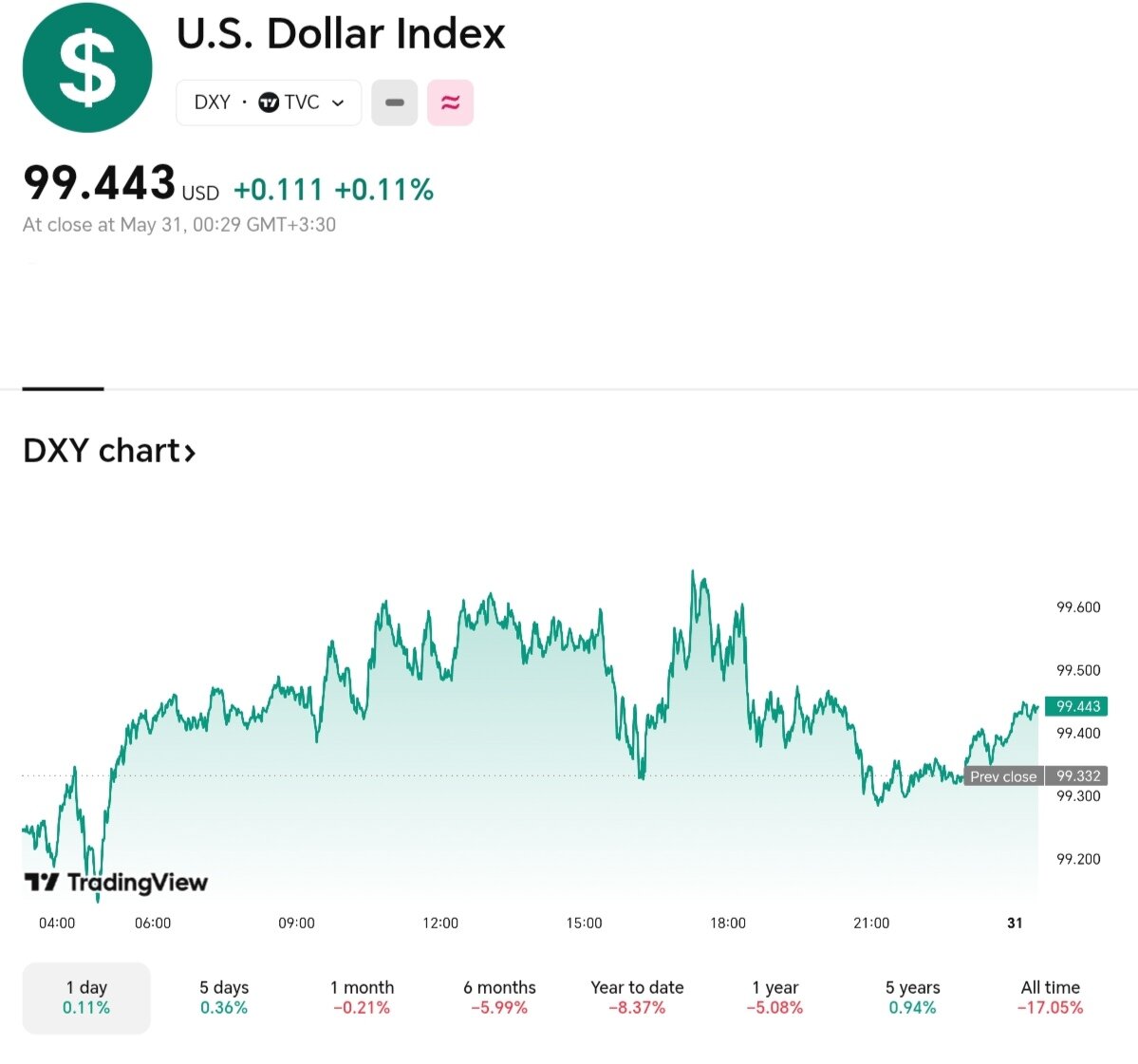Click the gray dash indicator icon
The image size is (1138, 1064).
point(395,103)
